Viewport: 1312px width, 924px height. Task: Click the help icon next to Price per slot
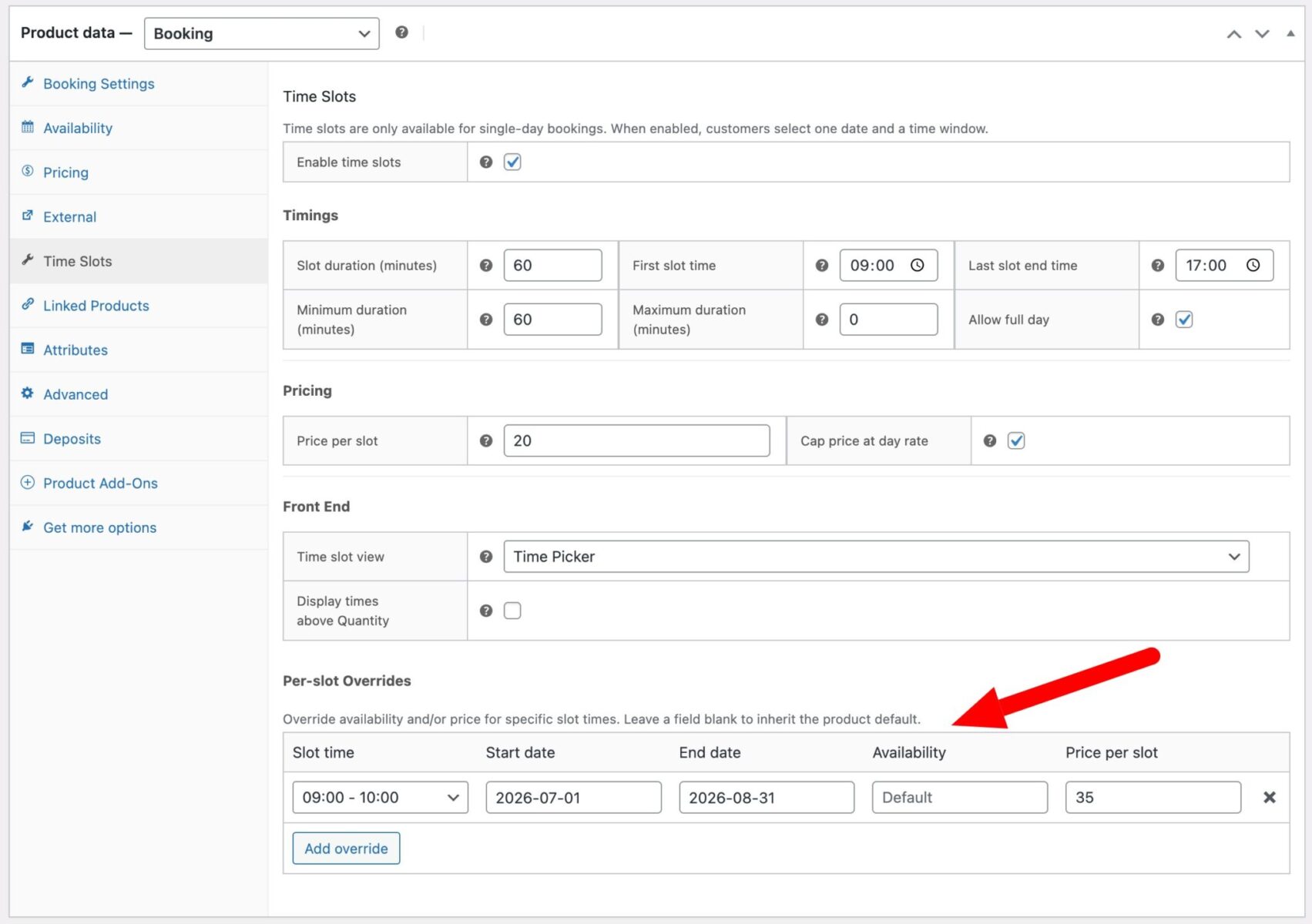pyautogui.click(x=485, y=441)
